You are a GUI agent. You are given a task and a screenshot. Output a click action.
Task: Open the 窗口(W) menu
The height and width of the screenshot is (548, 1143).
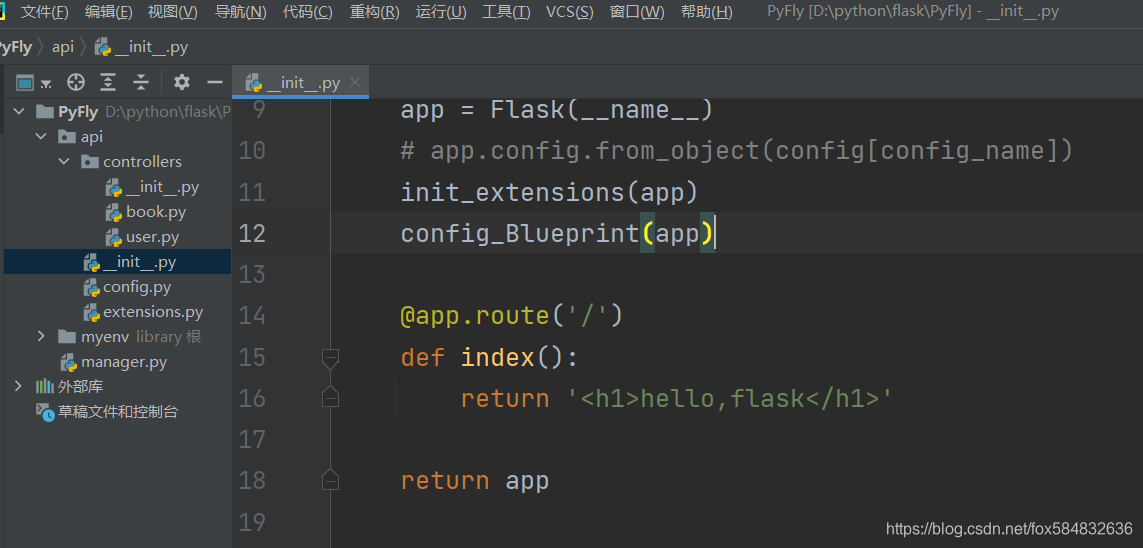(637, 12)
